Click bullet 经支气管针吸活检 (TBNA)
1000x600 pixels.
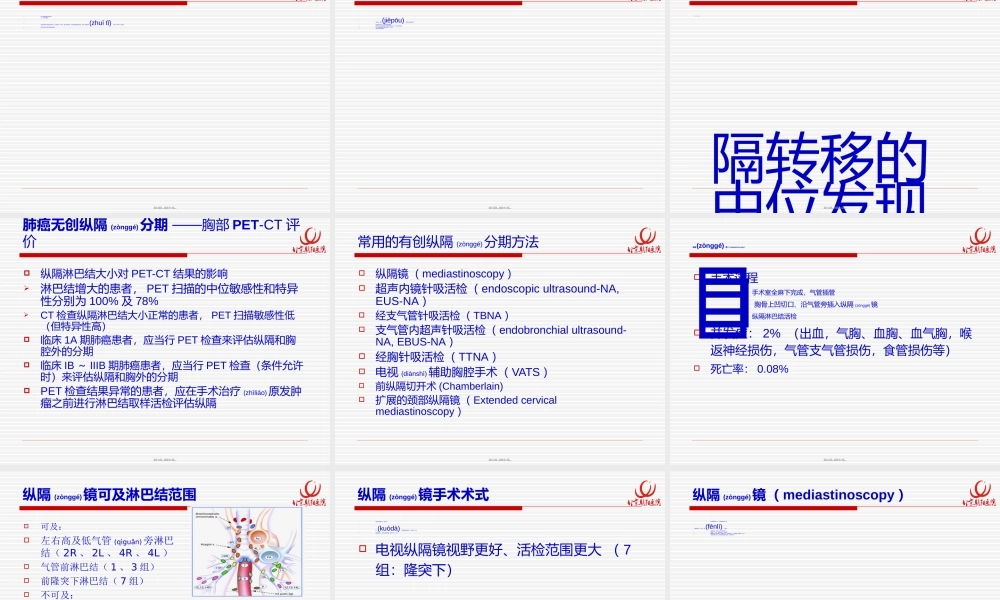coord(442,316)
